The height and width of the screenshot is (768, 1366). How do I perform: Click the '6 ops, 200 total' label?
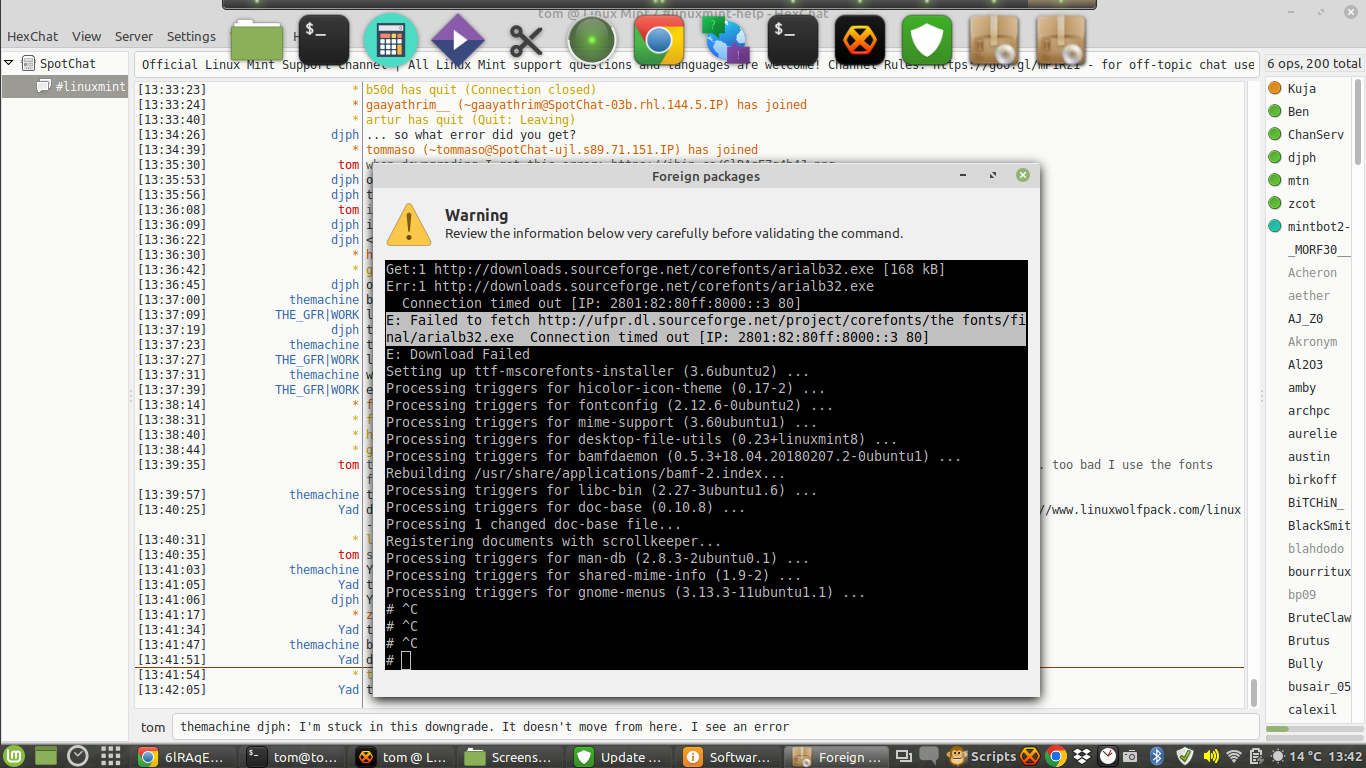click(x=1314, y=63)
